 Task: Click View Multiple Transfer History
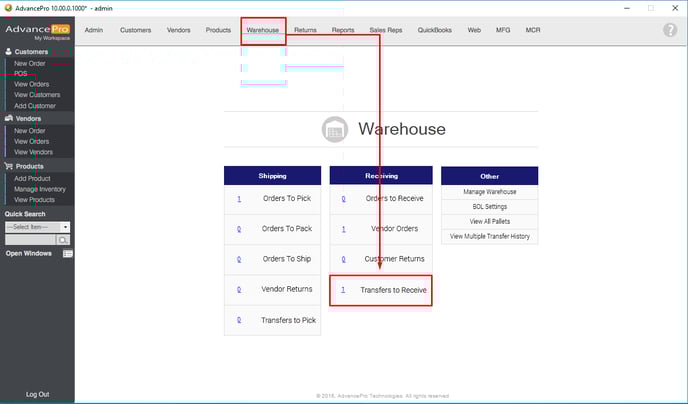tap(489, 236)
